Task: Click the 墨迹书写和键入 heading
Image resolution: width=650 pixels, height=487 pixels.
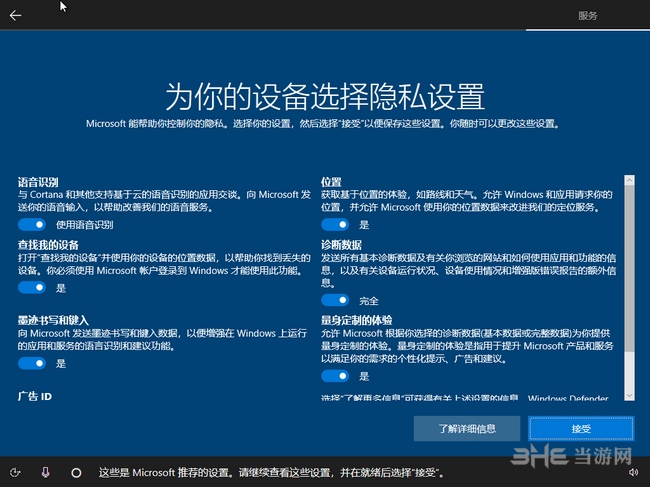Action: click(53, 320)
